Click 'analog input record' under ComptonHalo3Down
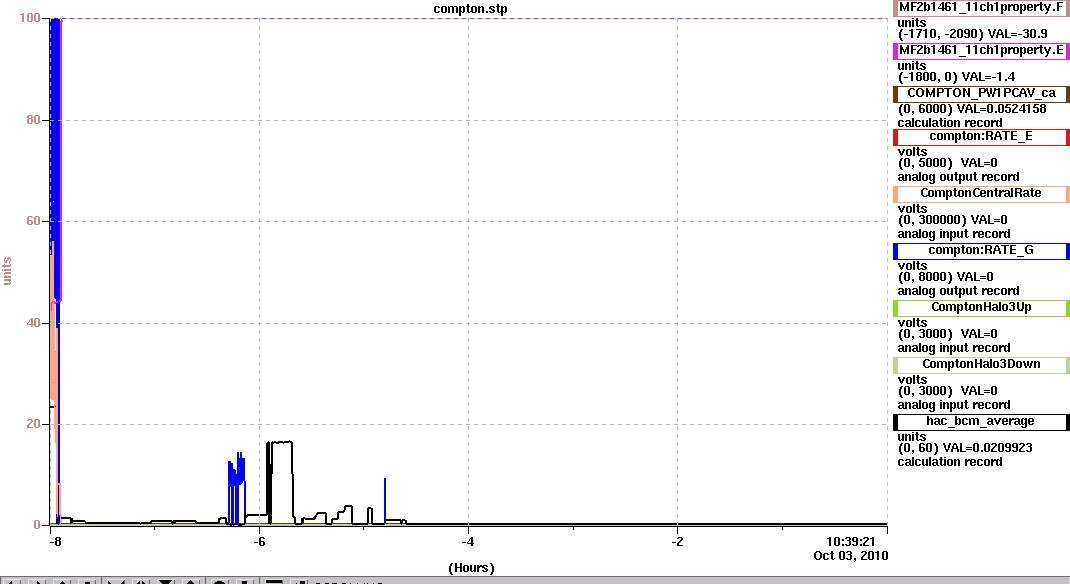 [x=953, y=405]
